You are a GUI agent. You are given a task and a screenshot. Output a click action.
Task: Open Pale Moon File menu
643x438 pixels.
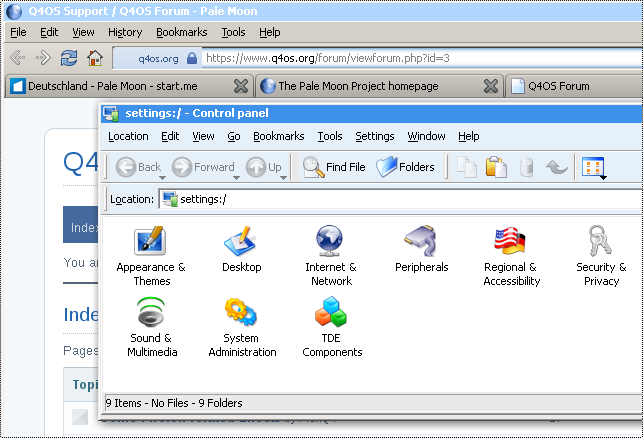tap(18, 32)
